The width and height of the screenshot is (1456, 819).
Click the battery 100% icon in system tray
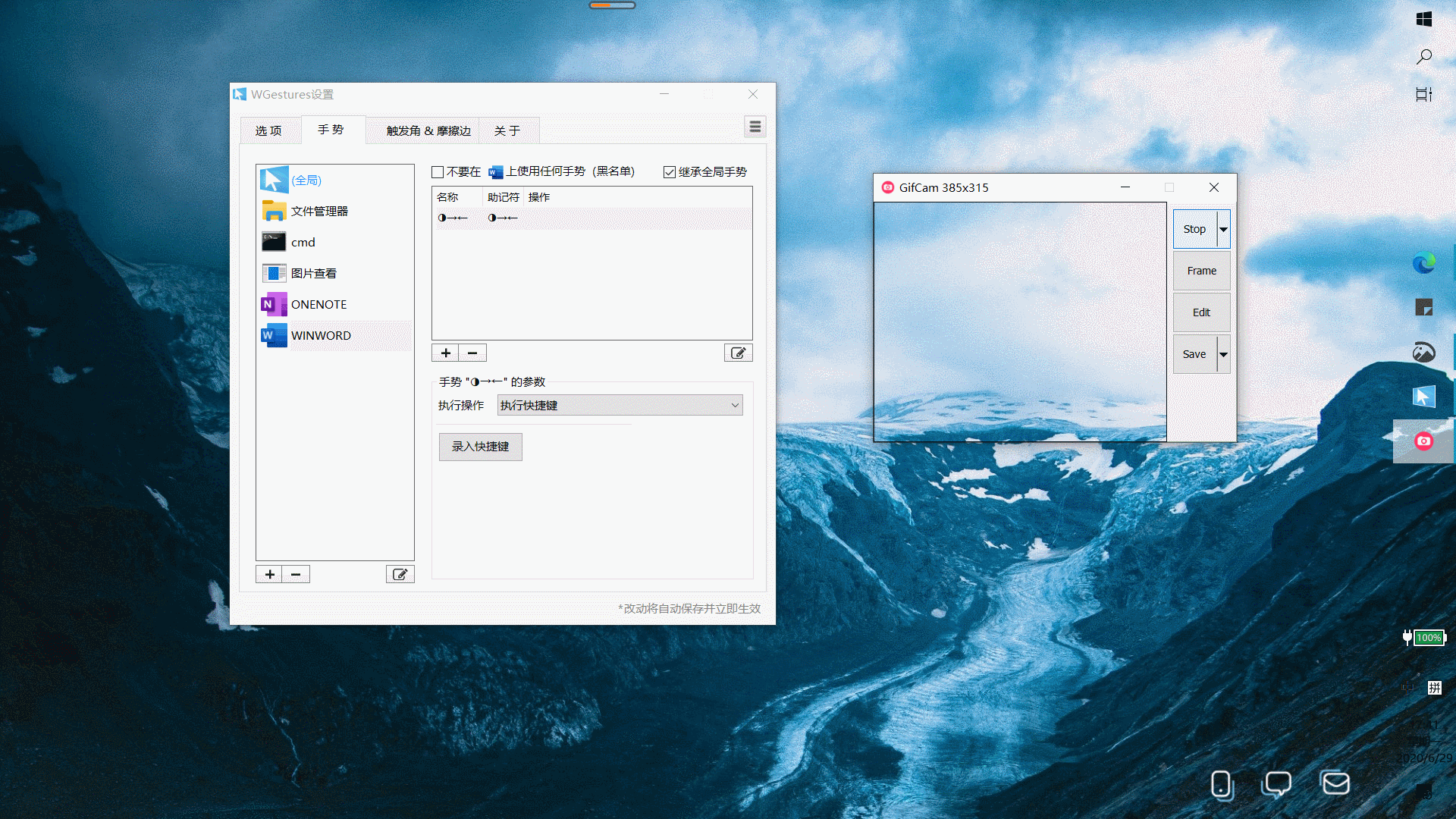pos(1428,637)
